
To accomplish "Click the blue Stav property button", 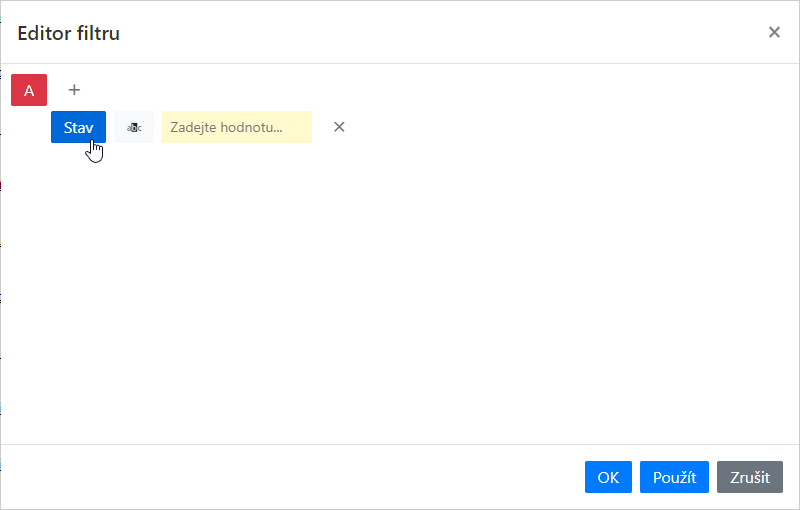I will tap(79, 127).
